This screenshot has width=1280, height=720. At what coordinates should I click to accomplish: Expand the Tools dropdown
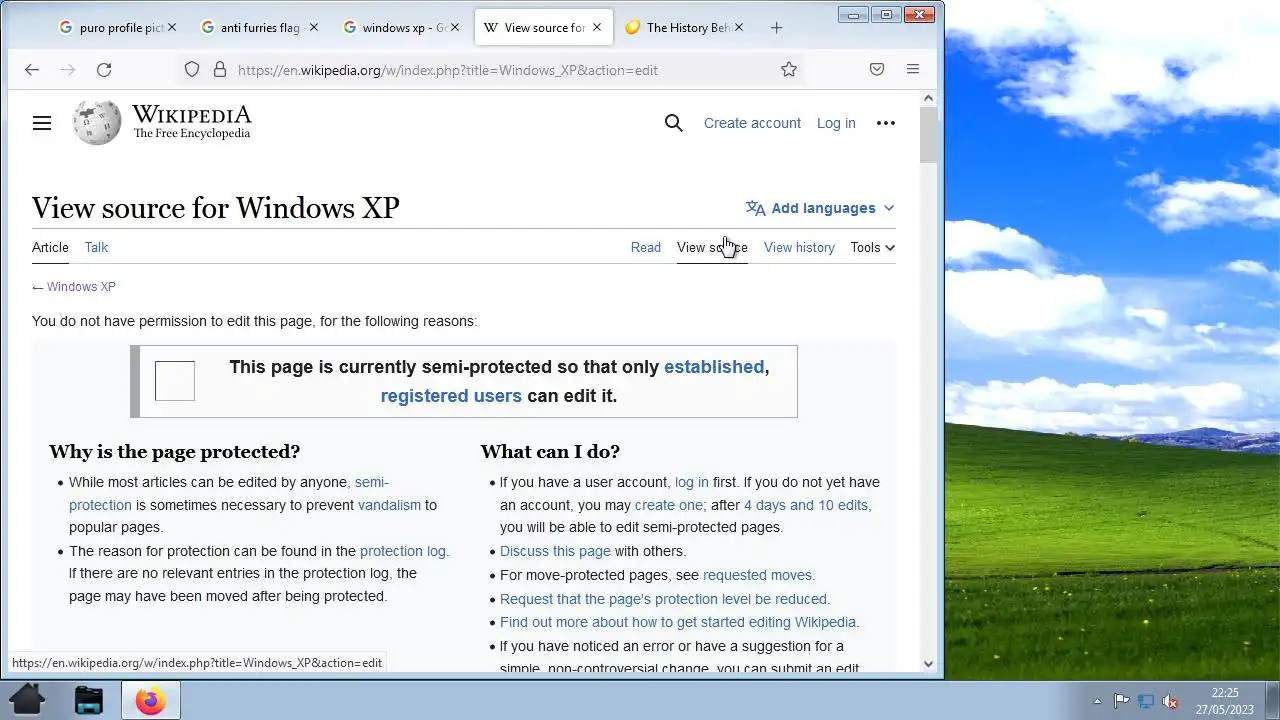(873, 247)
